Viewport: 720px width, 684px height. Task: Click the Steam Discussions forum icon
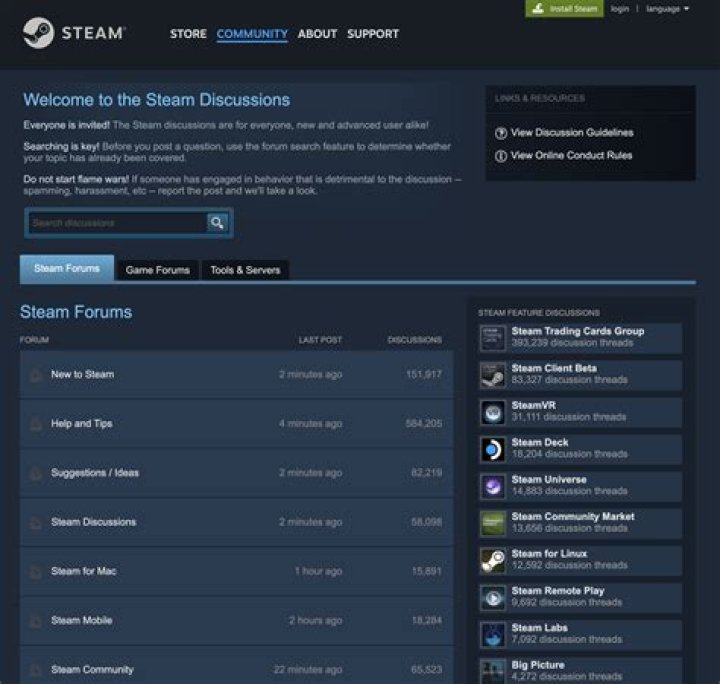coord(36,522)
